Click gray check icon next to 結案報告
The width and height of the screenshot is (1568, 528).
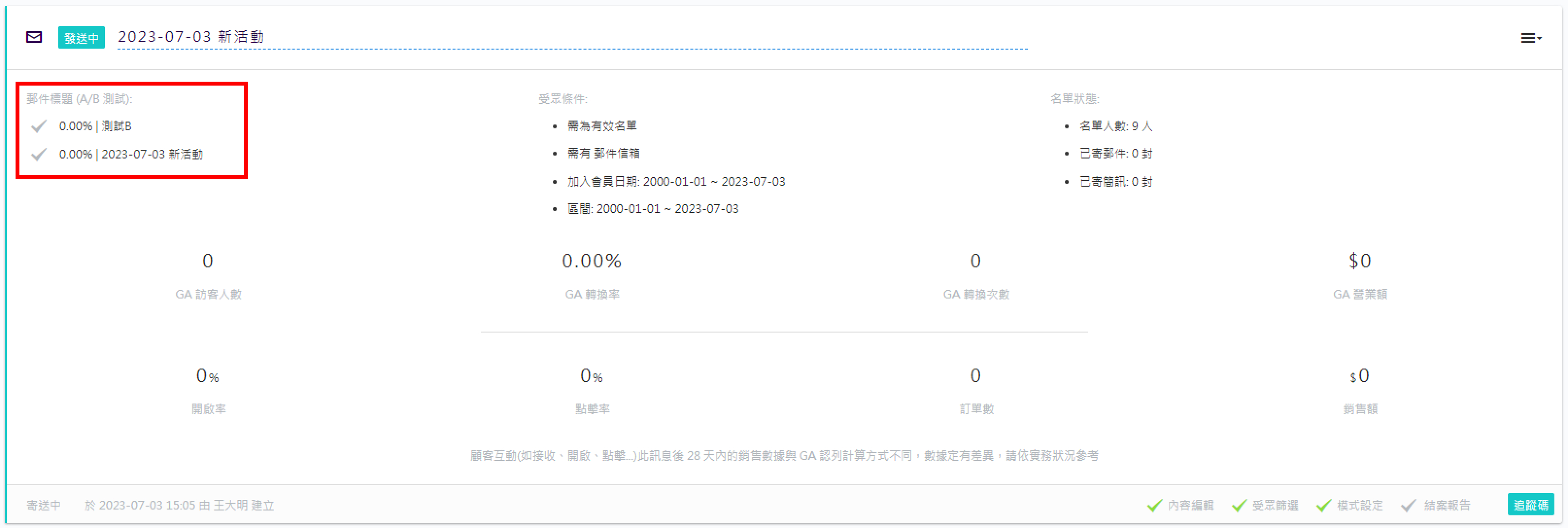pyautogui.click(x=1408, y=505)
